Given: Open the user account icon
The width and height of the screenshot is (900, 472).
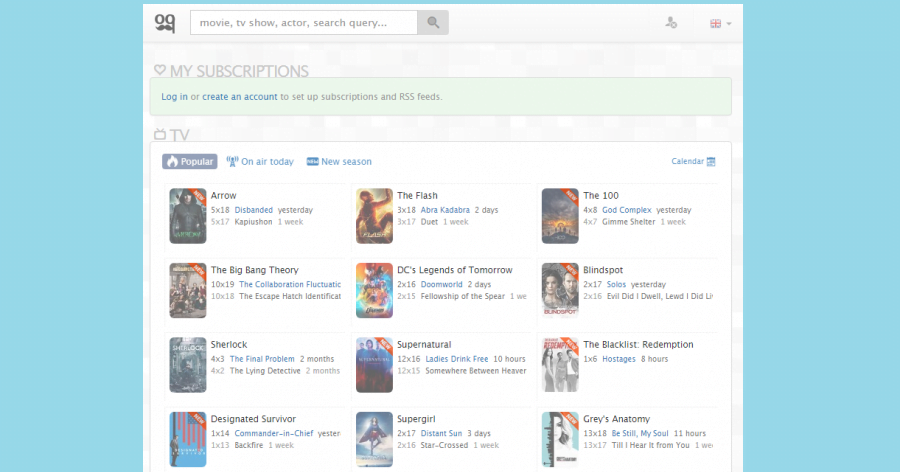Looking at the screenshot, I should (x=671, y=23).
